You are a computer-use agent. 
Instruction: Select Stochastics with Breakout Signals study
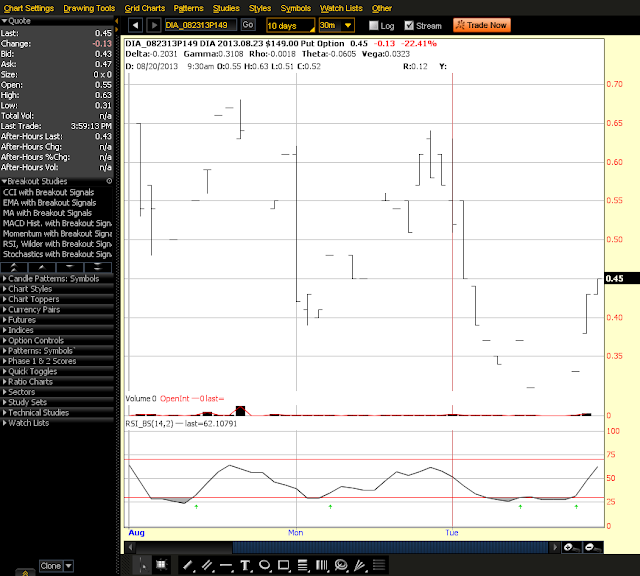tap(57, 254)
